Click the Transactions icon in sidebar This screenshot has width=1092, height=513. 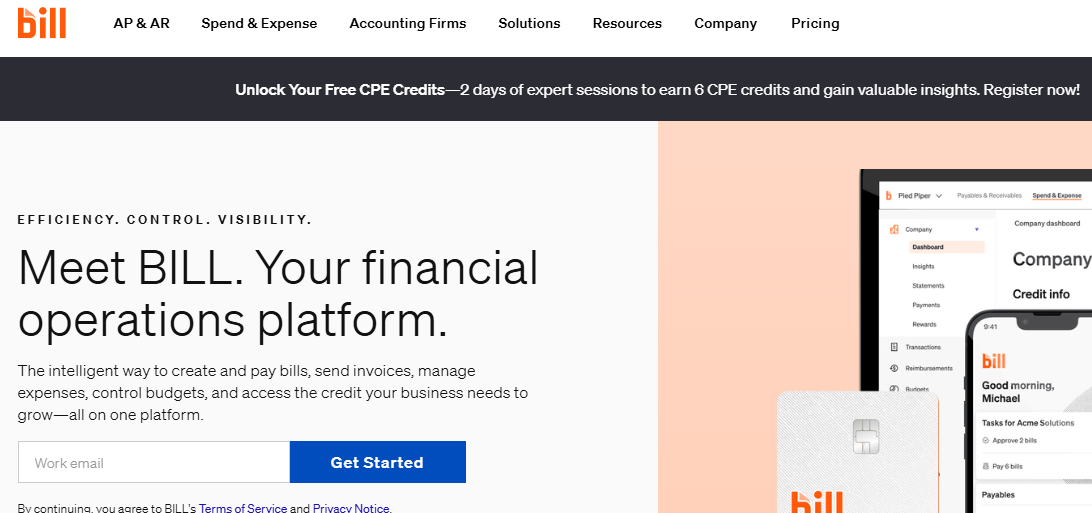point(893,347)
